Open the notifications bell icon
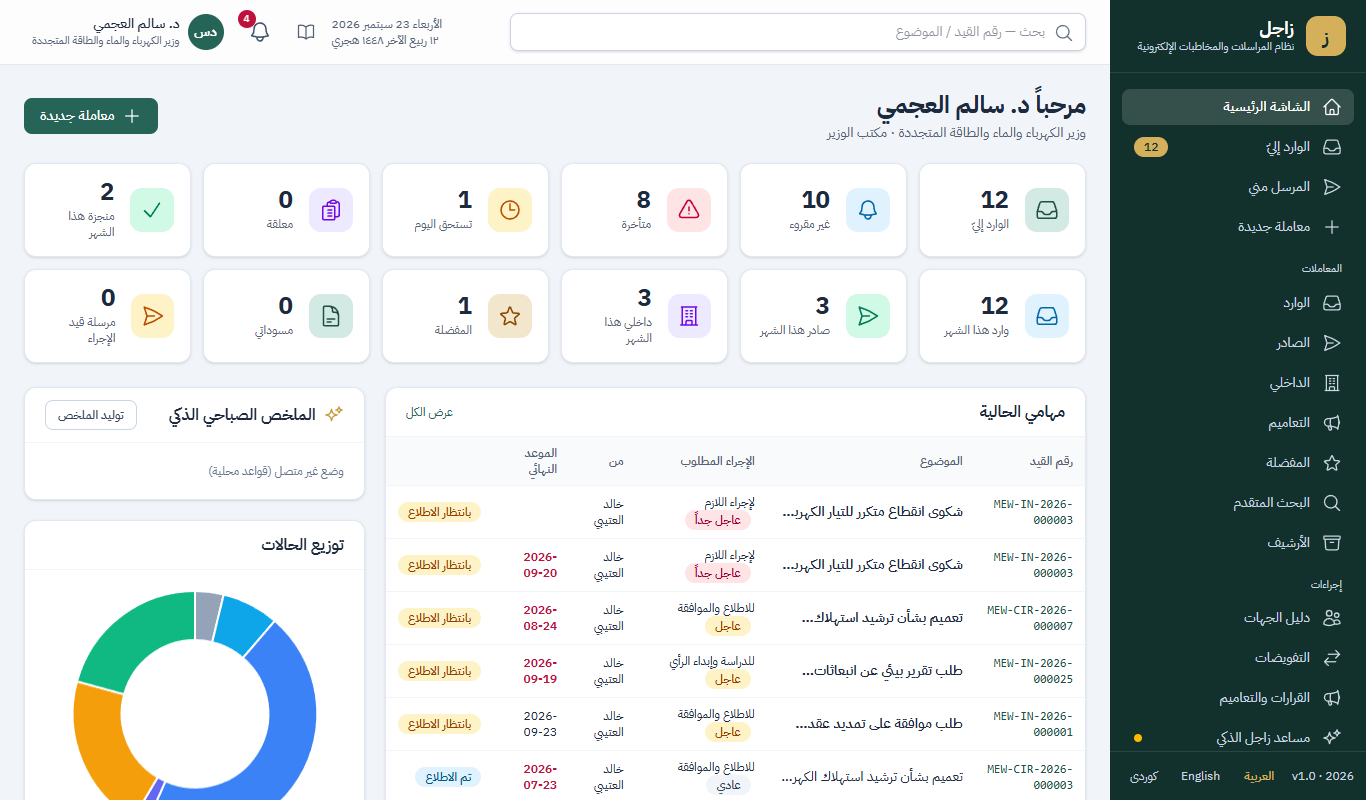This screenshot has height=800, width=1366. 260,32
